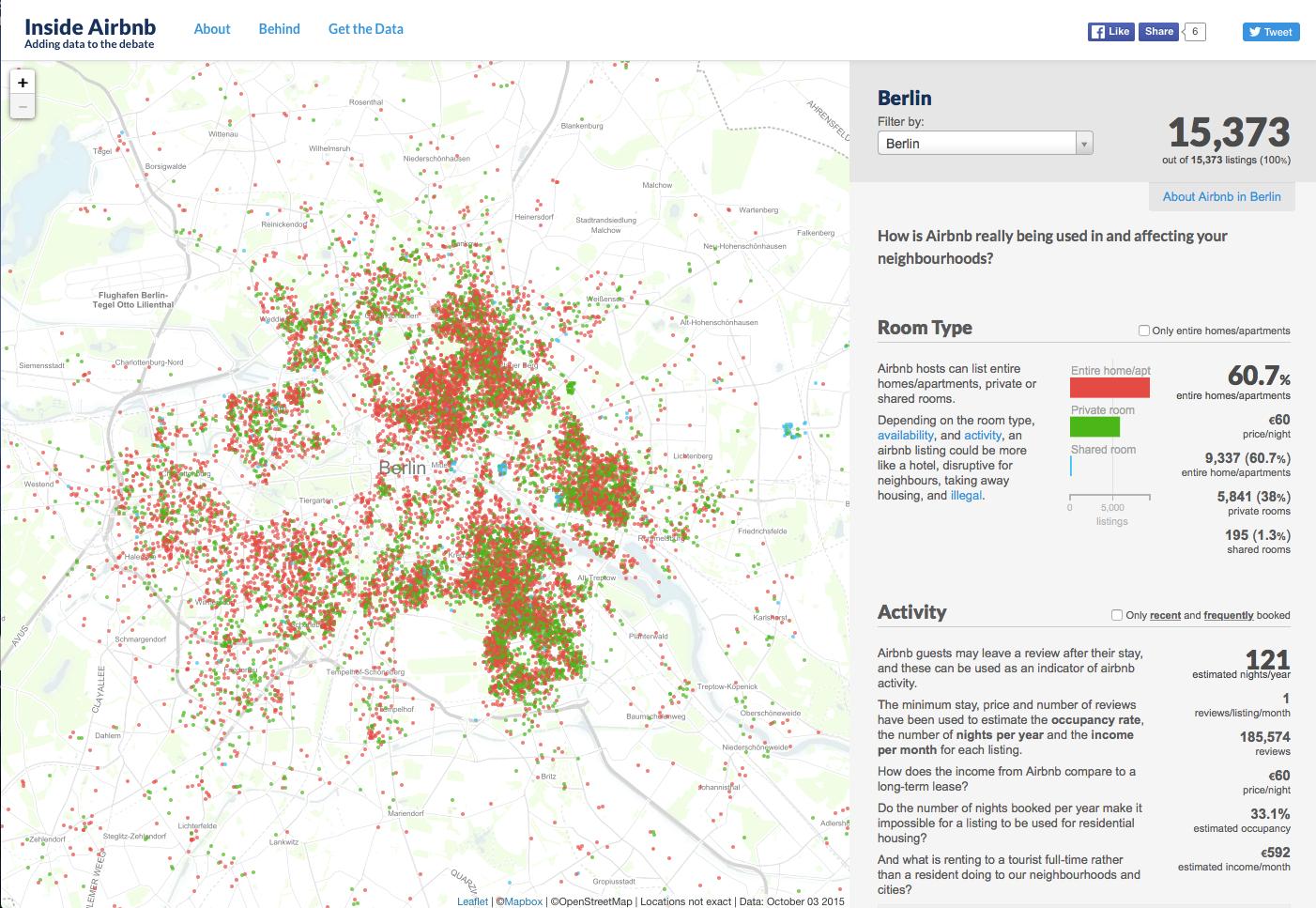Screen dimensions: 1316x908
Task: Click the filter dropdown arrow
Action: click(x=1084, y=144)
